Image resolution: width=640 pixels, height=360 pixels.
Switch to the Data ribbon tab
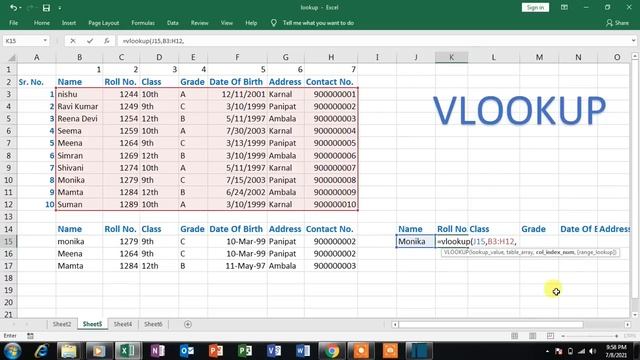pyautogui.click(x=173, y=23)
